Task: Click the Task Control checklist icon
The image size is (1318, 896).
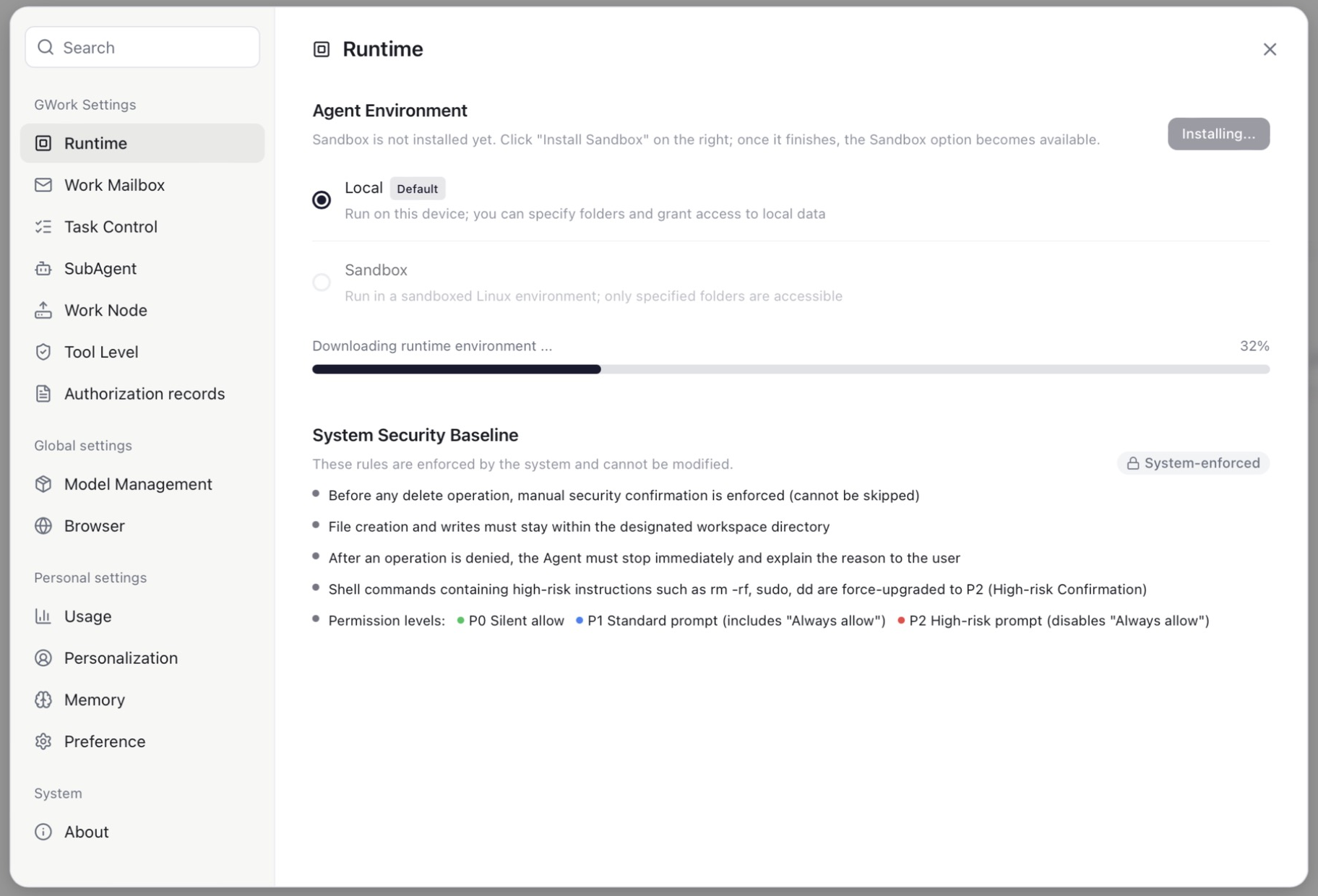Action: 43,227
